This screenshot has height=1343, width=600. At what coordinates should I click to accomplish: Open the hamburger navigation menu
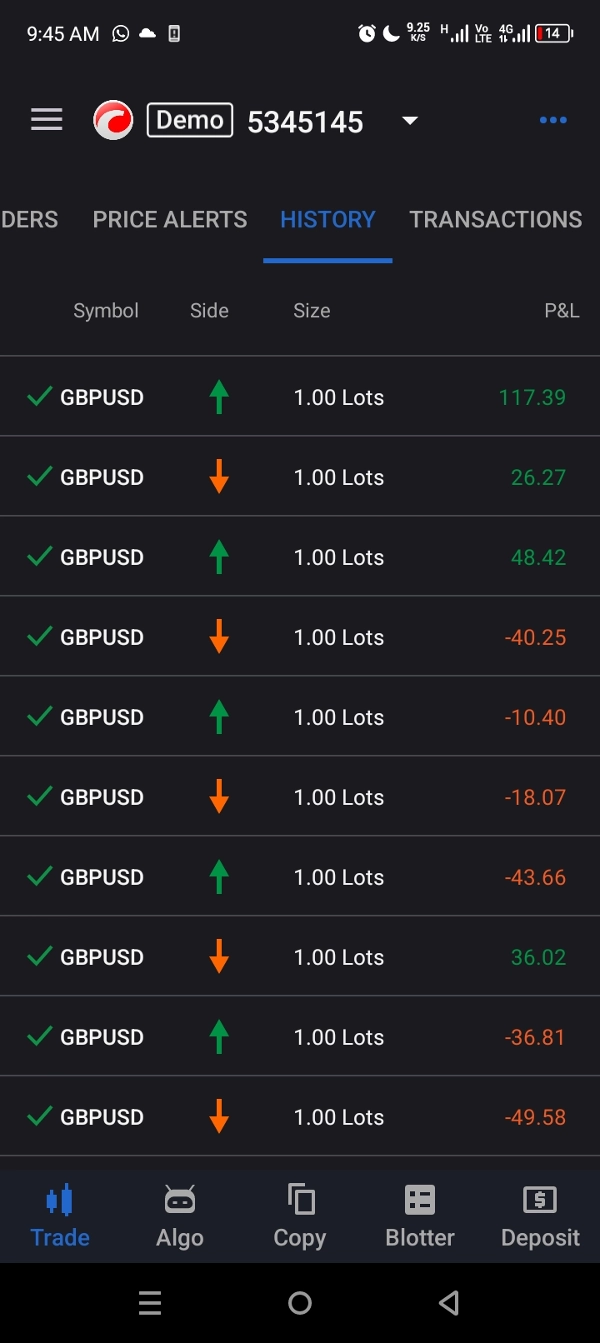coord(46,119)
